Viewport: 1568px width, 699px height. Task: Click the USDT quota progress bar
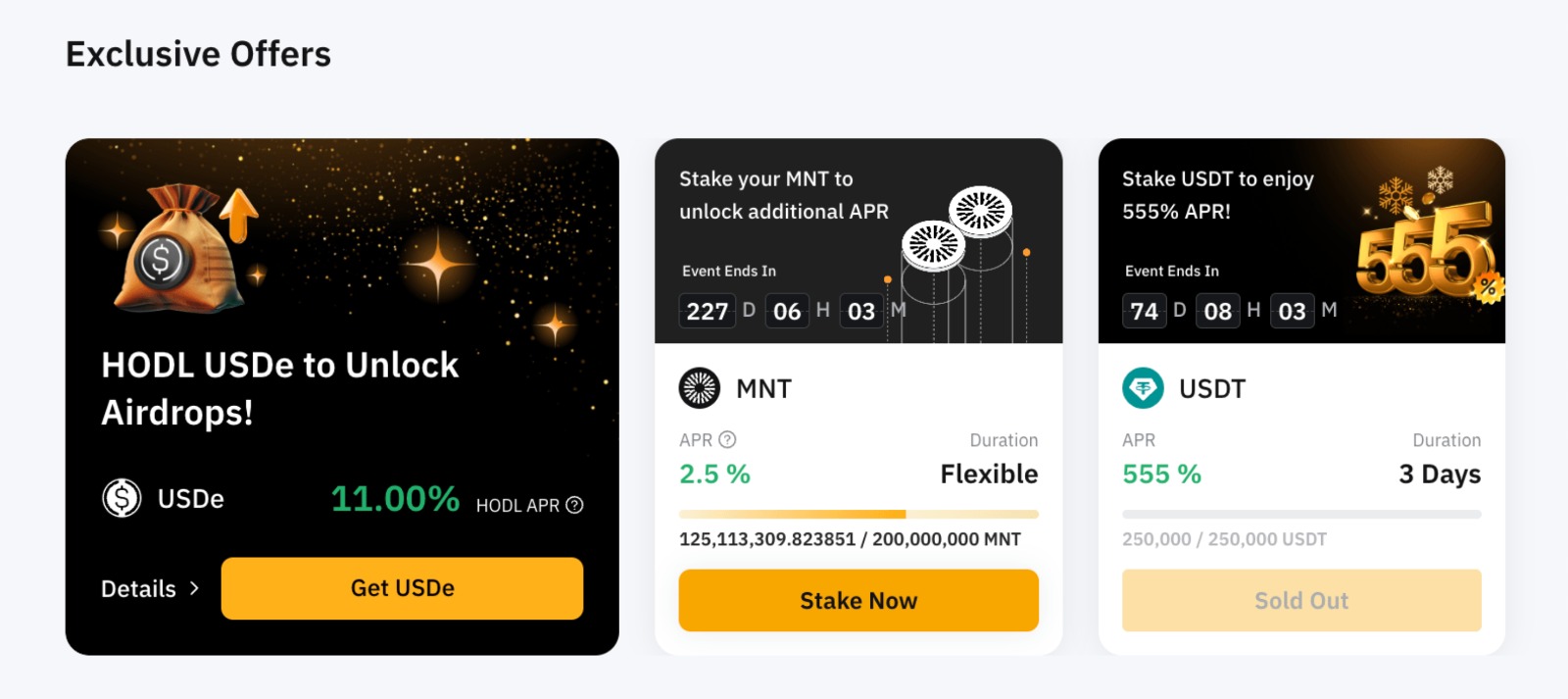[x=1301, y=514]
